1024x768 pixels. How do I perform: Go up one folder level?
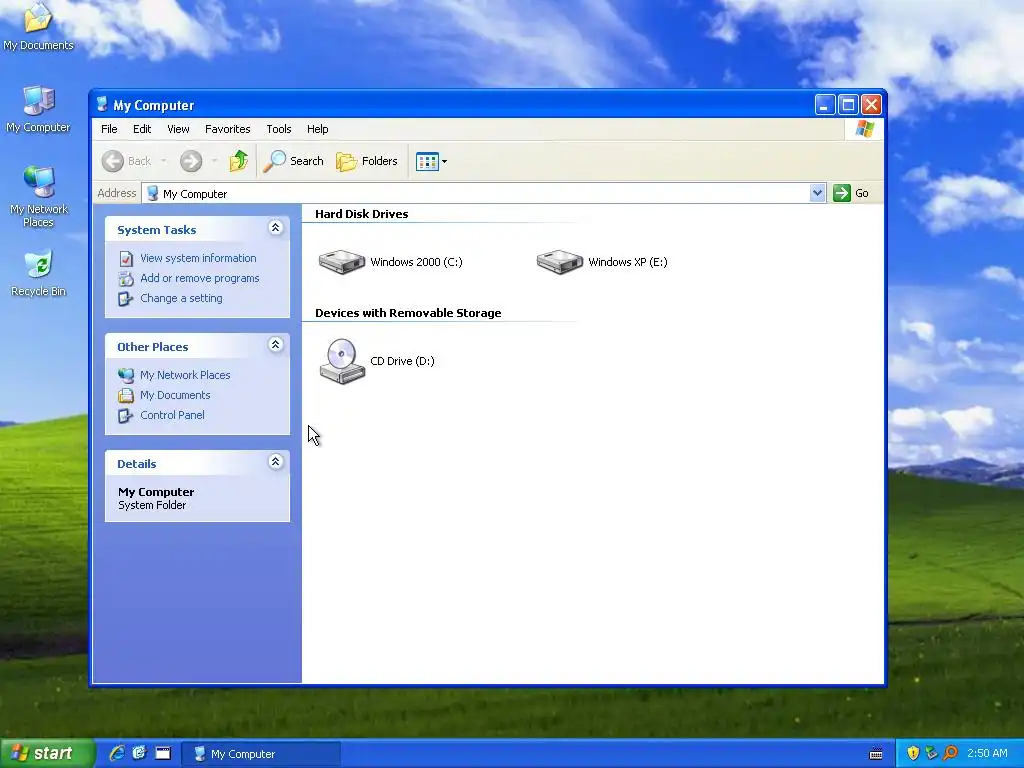click(x=238, y=161)
